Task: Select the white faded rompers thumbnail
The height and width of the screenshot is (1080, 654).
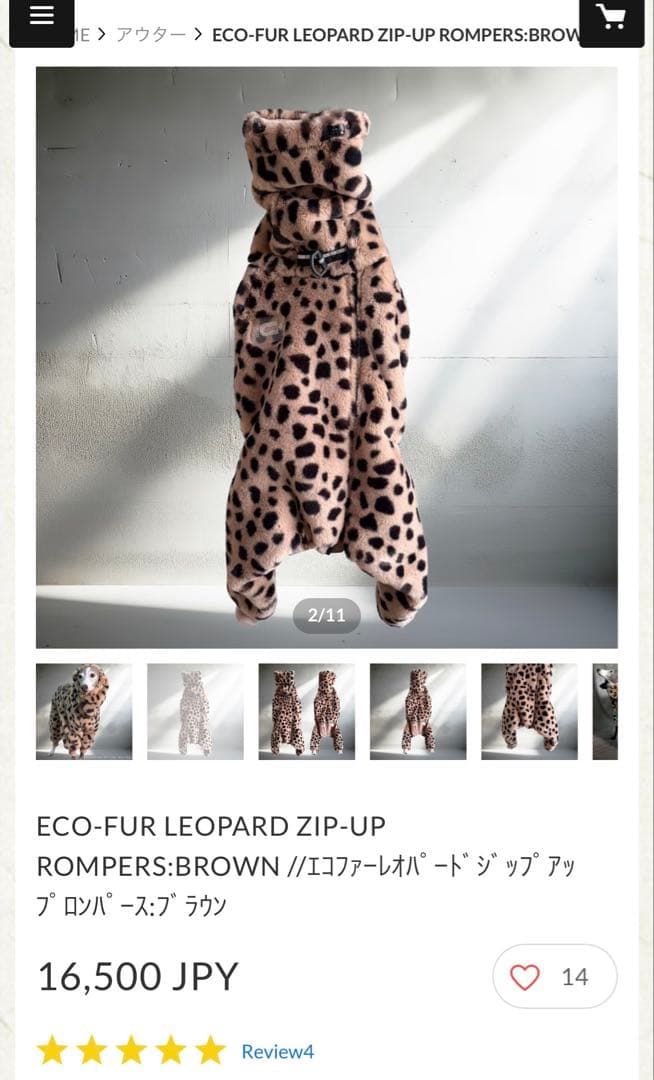Action: pyautogui.click(x=196, y=712)
